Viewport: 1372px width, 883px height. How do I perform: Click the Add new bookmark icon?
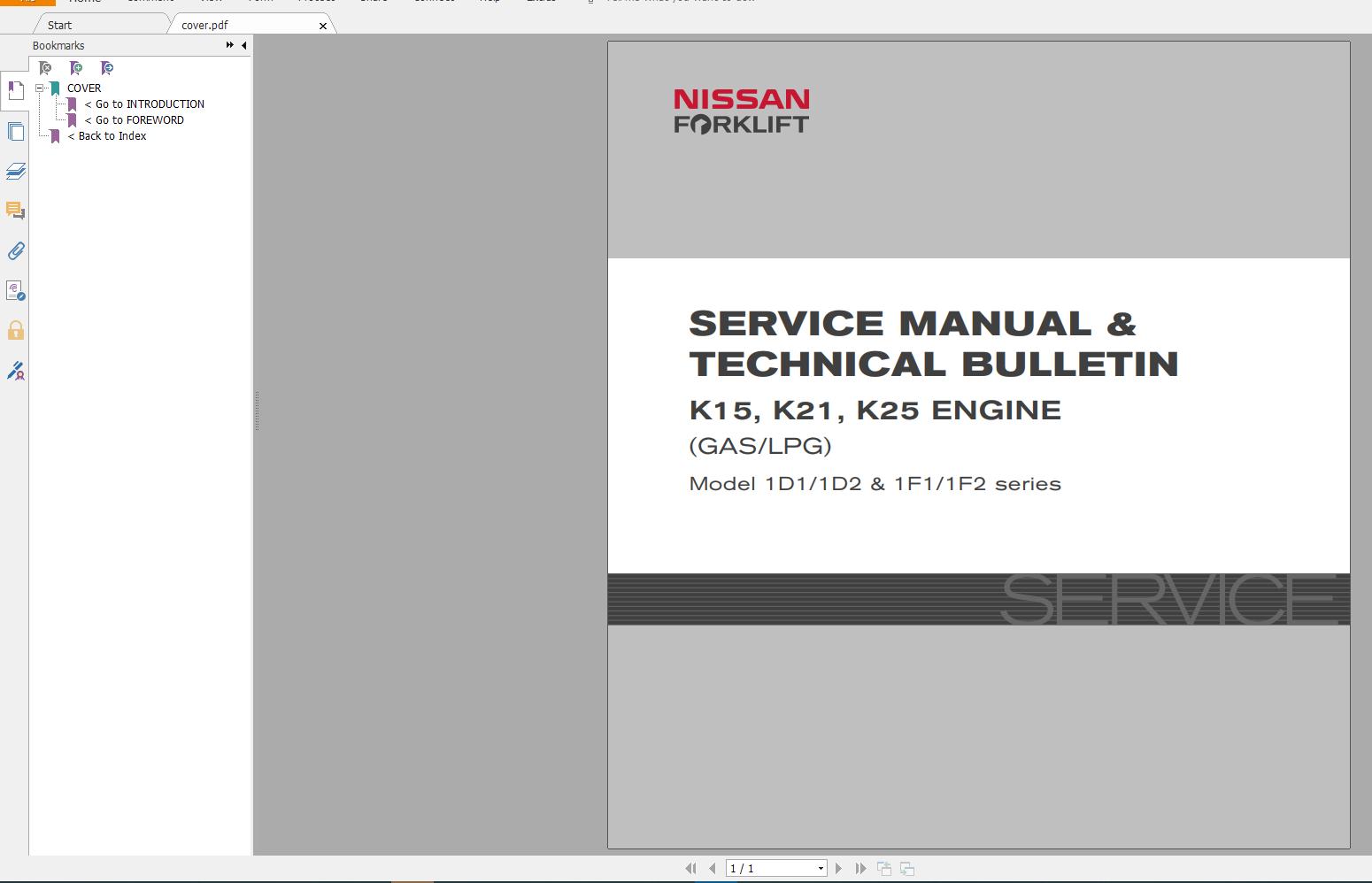click(76, 68)
